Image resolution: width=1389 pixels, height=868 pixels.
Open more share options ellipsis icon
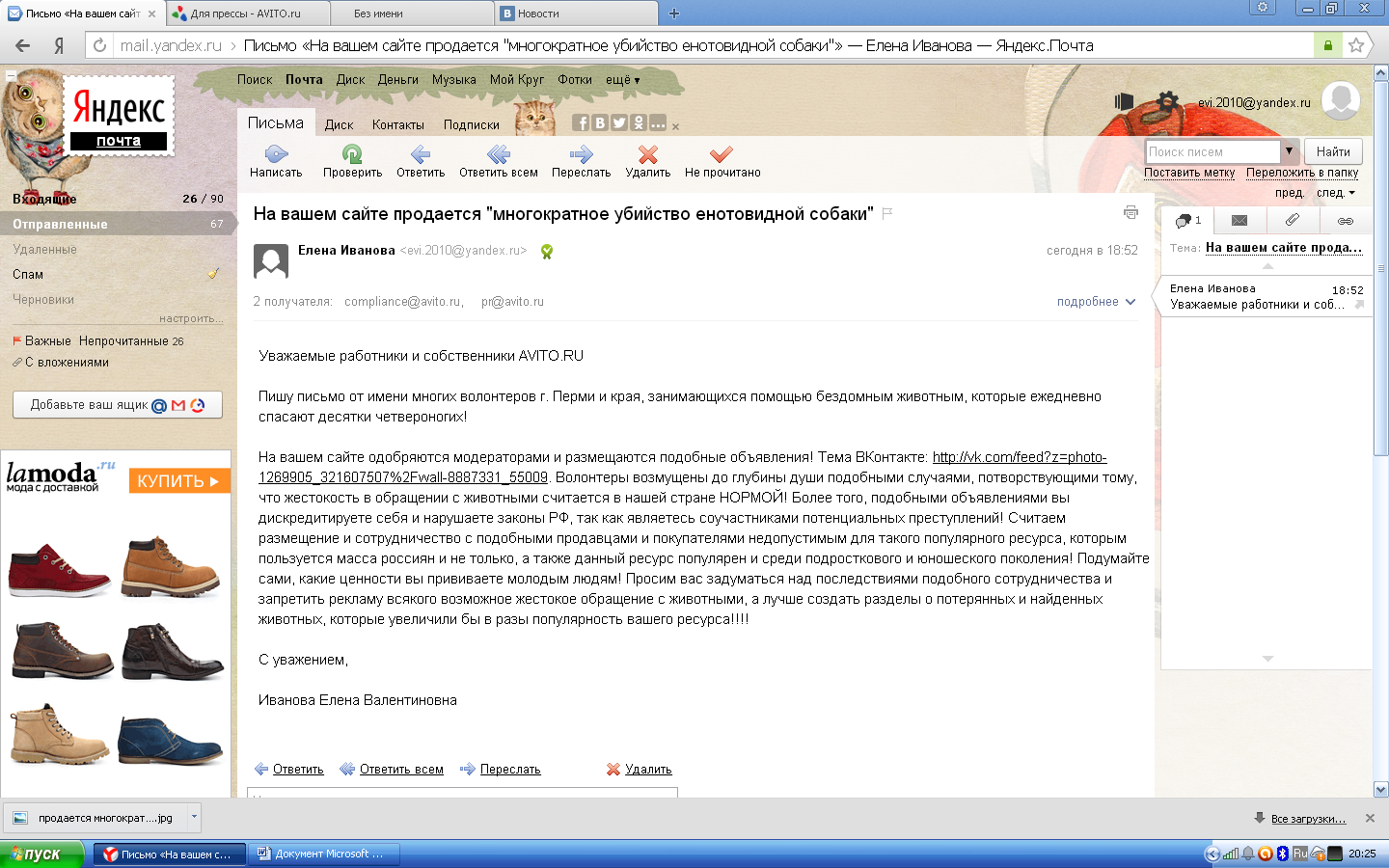pyautogui.click(x=658, y=122)
